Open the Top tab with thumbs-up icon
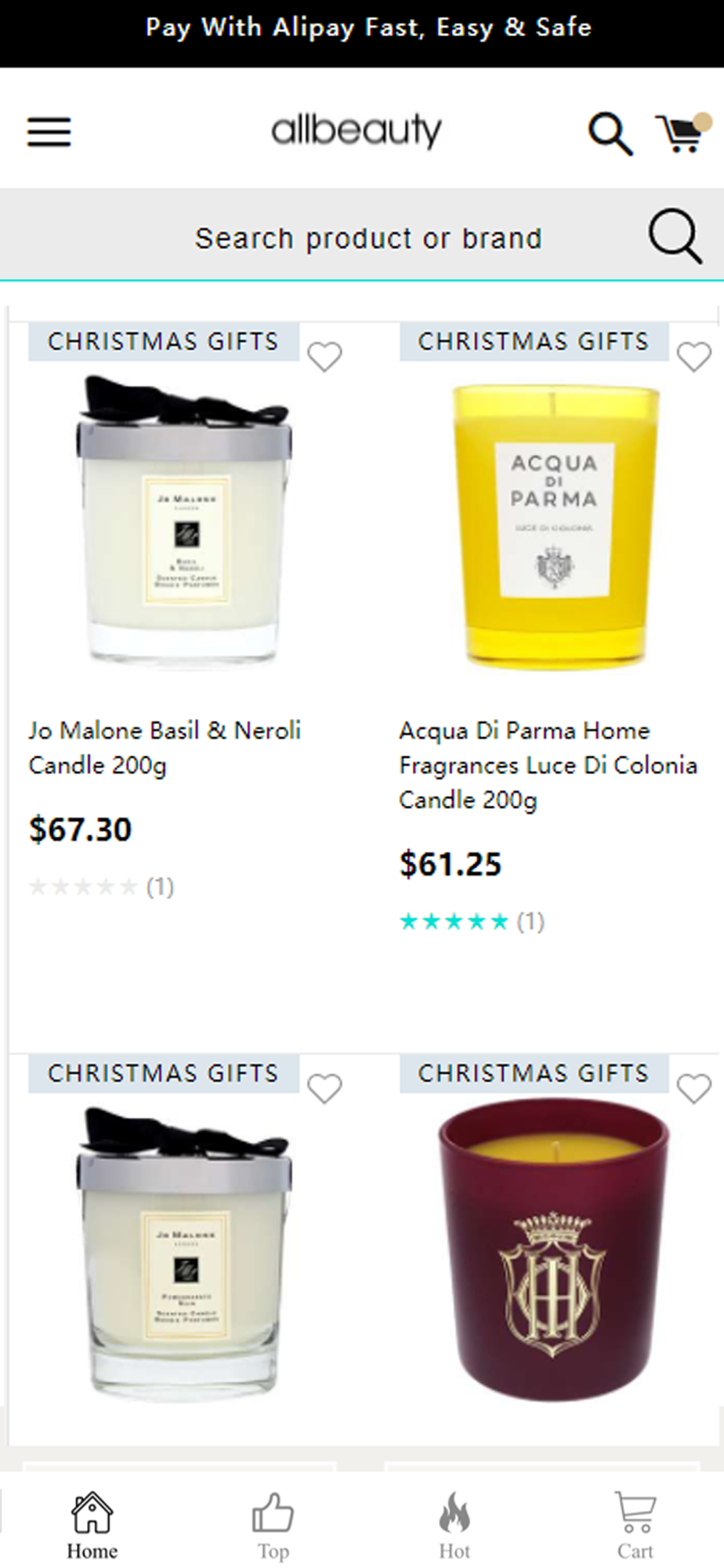The image size is (724, 1568). coord(273,1526)
